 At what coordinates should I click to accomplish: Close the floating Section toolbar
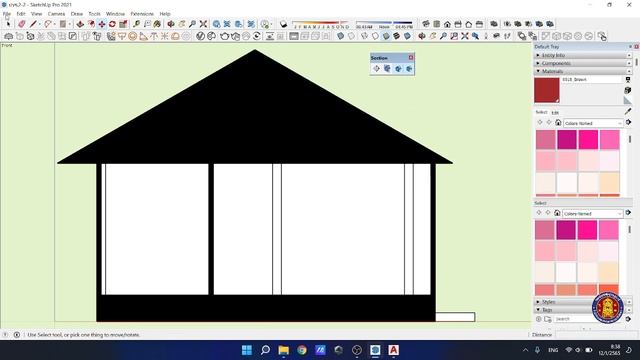tap(411, 58)
